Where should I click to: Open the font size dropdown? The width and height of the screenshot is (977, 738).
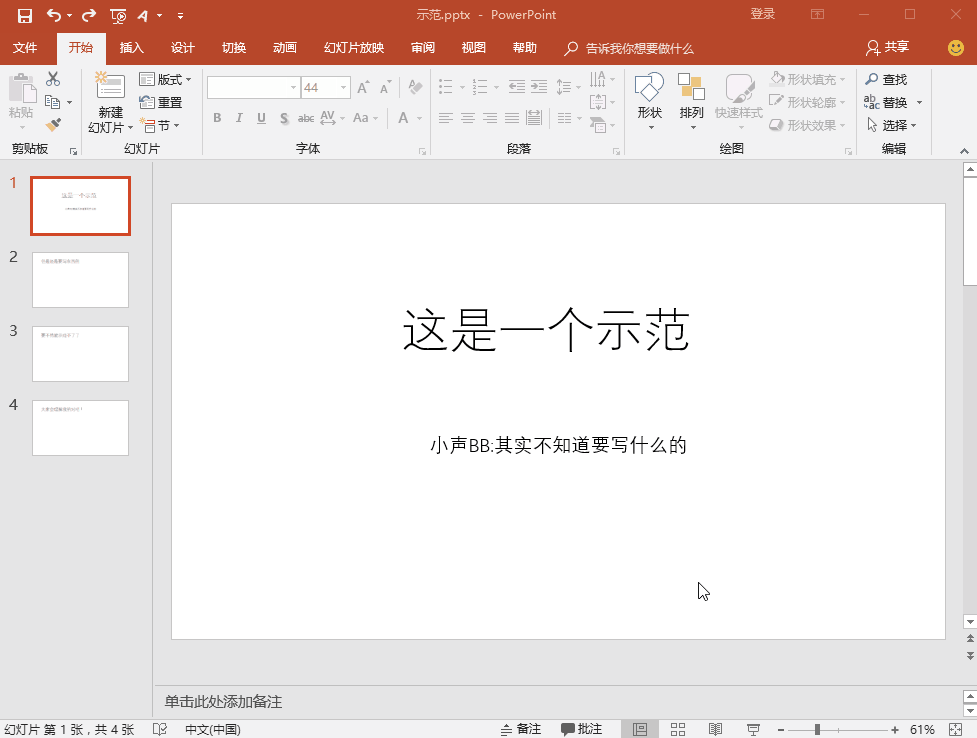coord(344,88)
